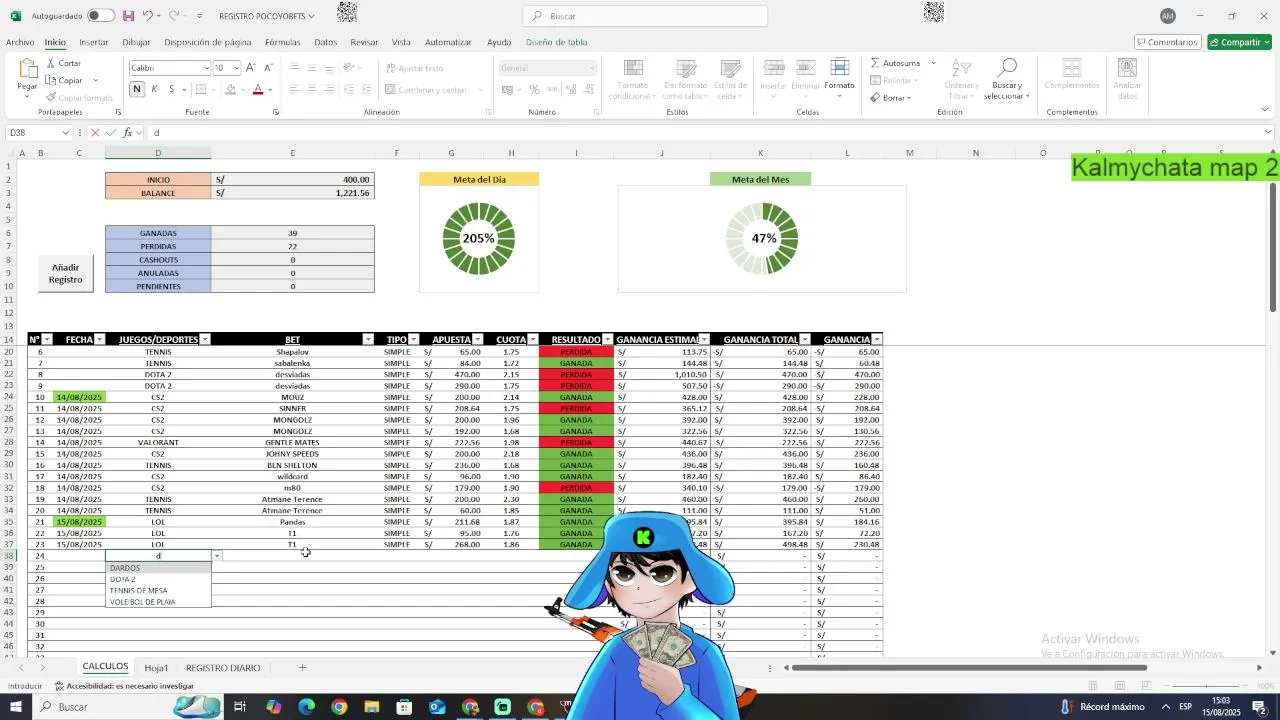1280x720 pixels.
Task: Click the Save diskette icon in title bar
Action: 128,16
